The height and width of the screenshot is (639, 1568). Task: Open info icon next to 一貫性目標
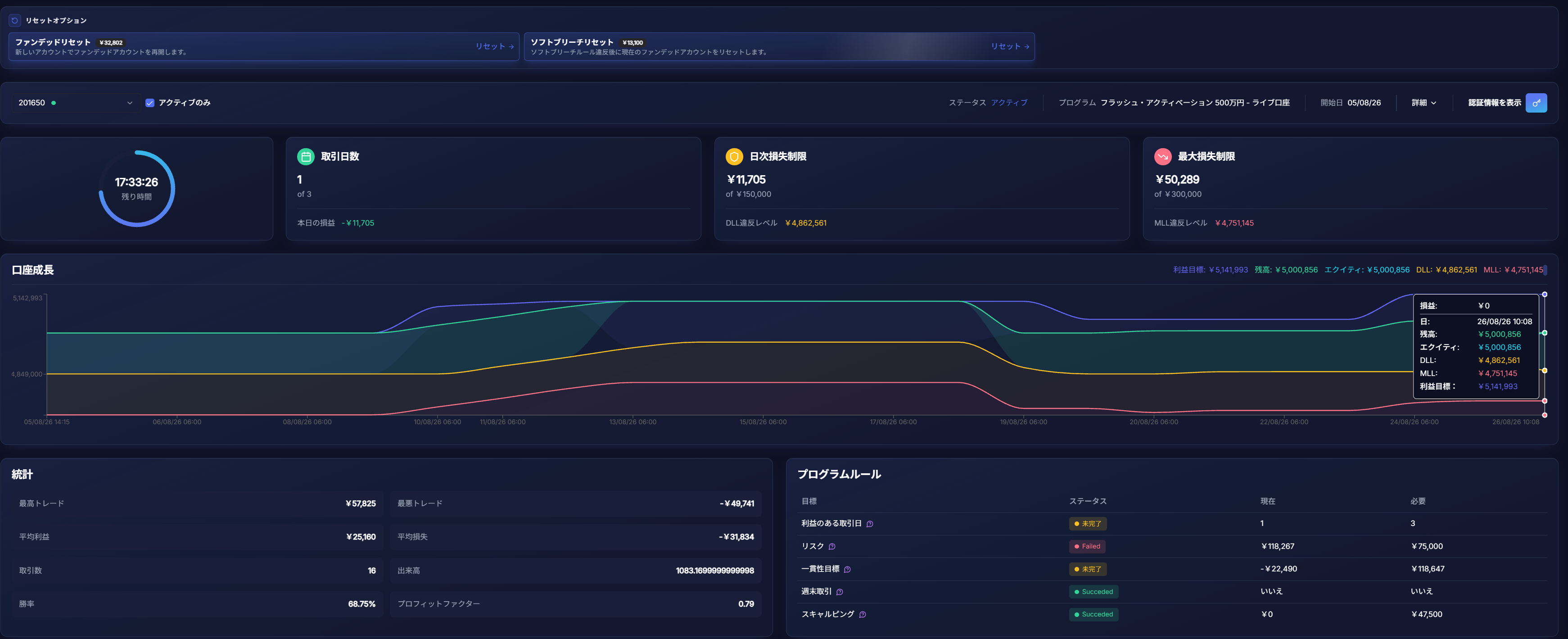click(x=847, y=569)
